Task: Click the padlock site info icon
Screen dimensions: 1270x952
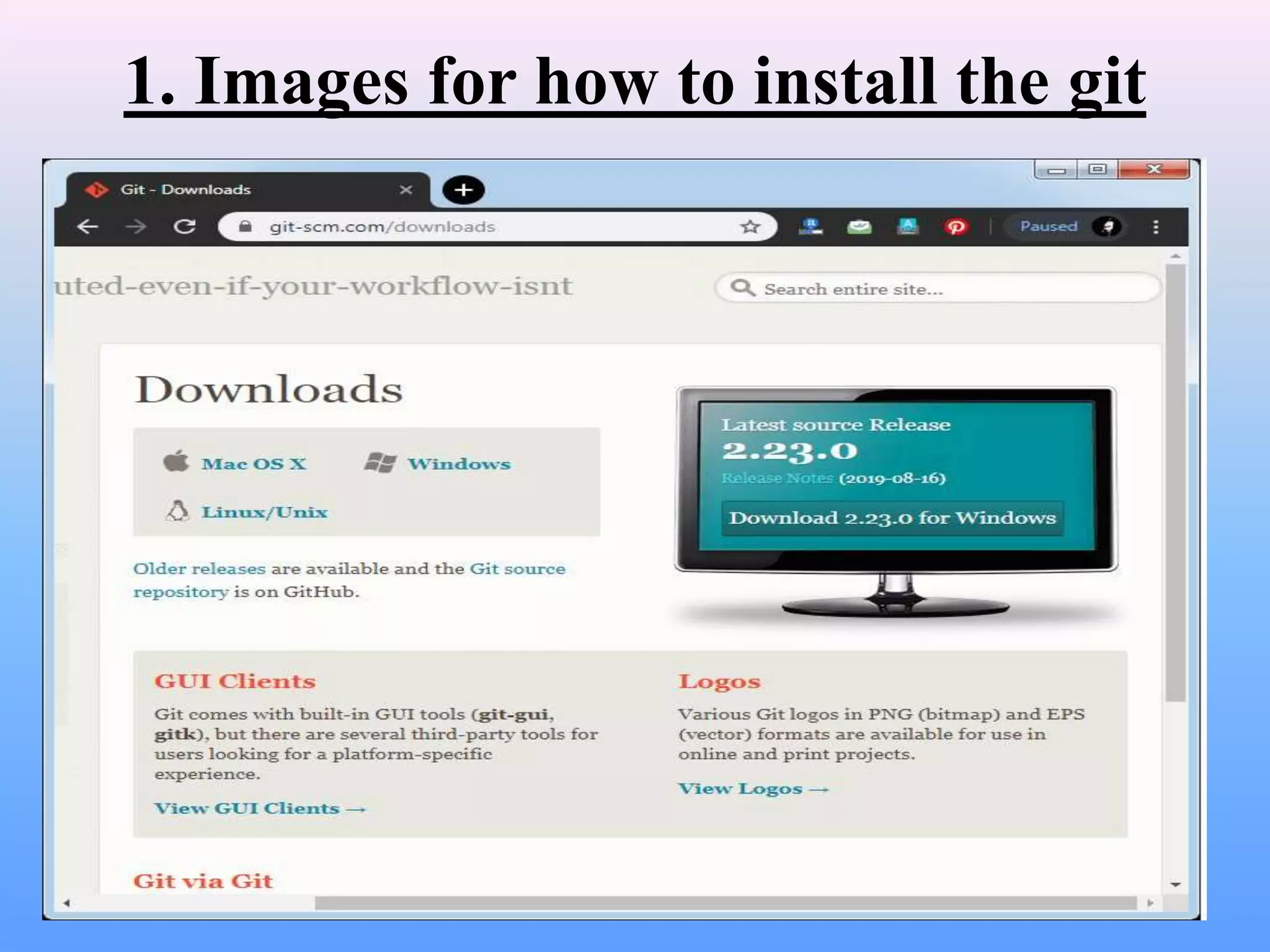Action: [246, 227]
